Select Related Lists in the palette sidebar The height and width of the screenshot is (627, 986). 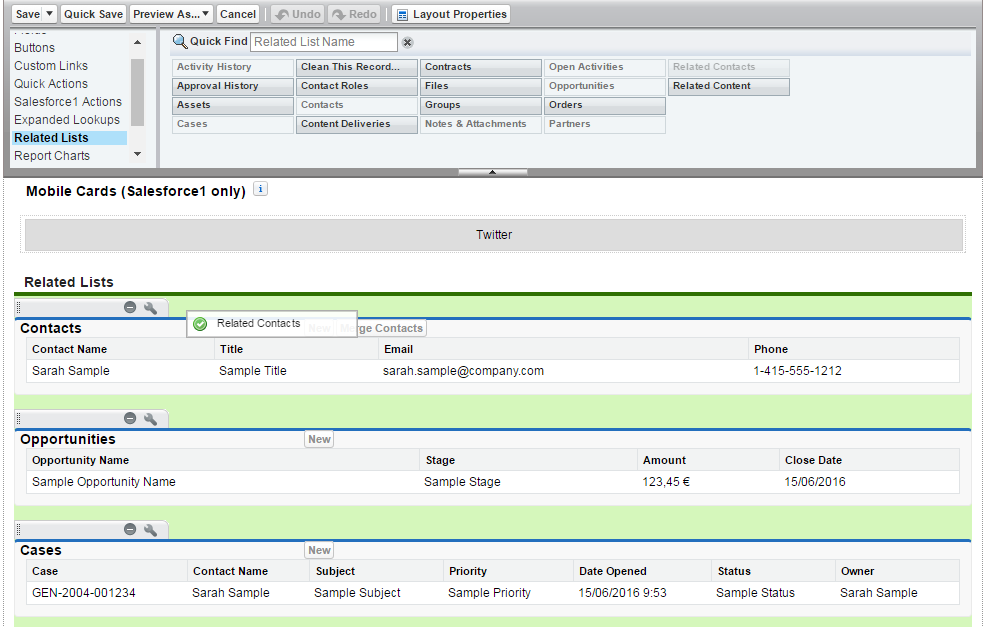tap(51, 138)
